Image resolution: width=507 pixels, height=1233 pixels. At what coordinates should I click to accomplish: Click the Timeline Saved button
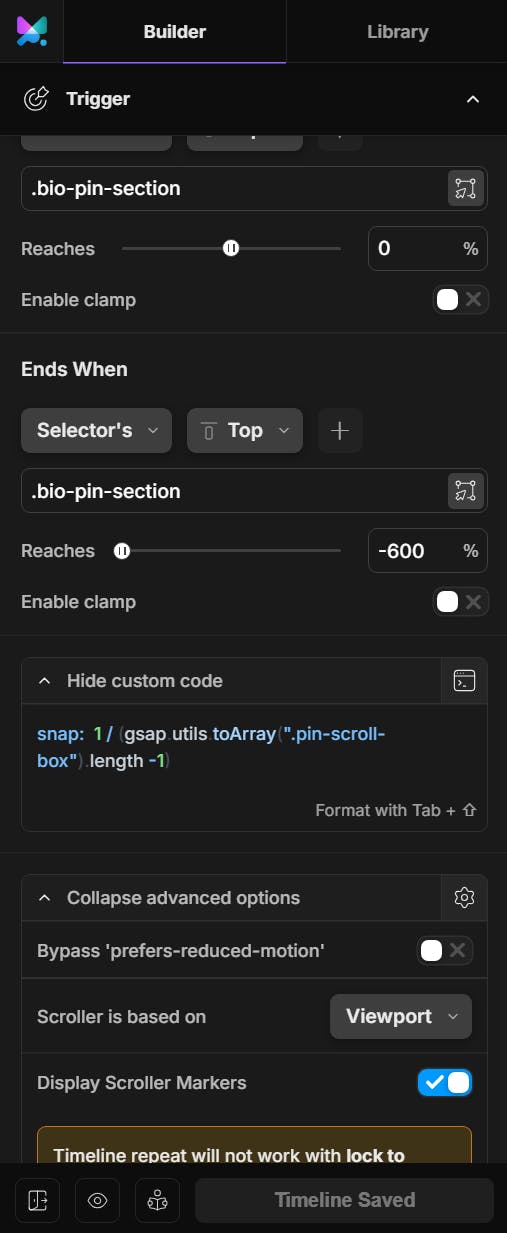click(344, 1200)
